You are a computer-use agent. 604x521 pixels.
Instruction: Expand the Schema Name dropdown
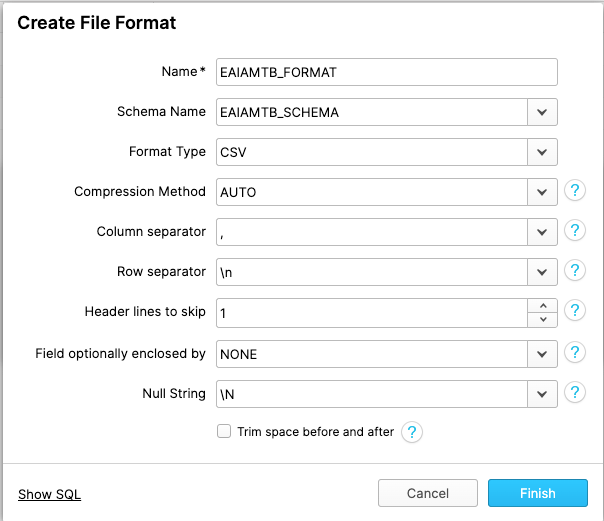point(542,112)
